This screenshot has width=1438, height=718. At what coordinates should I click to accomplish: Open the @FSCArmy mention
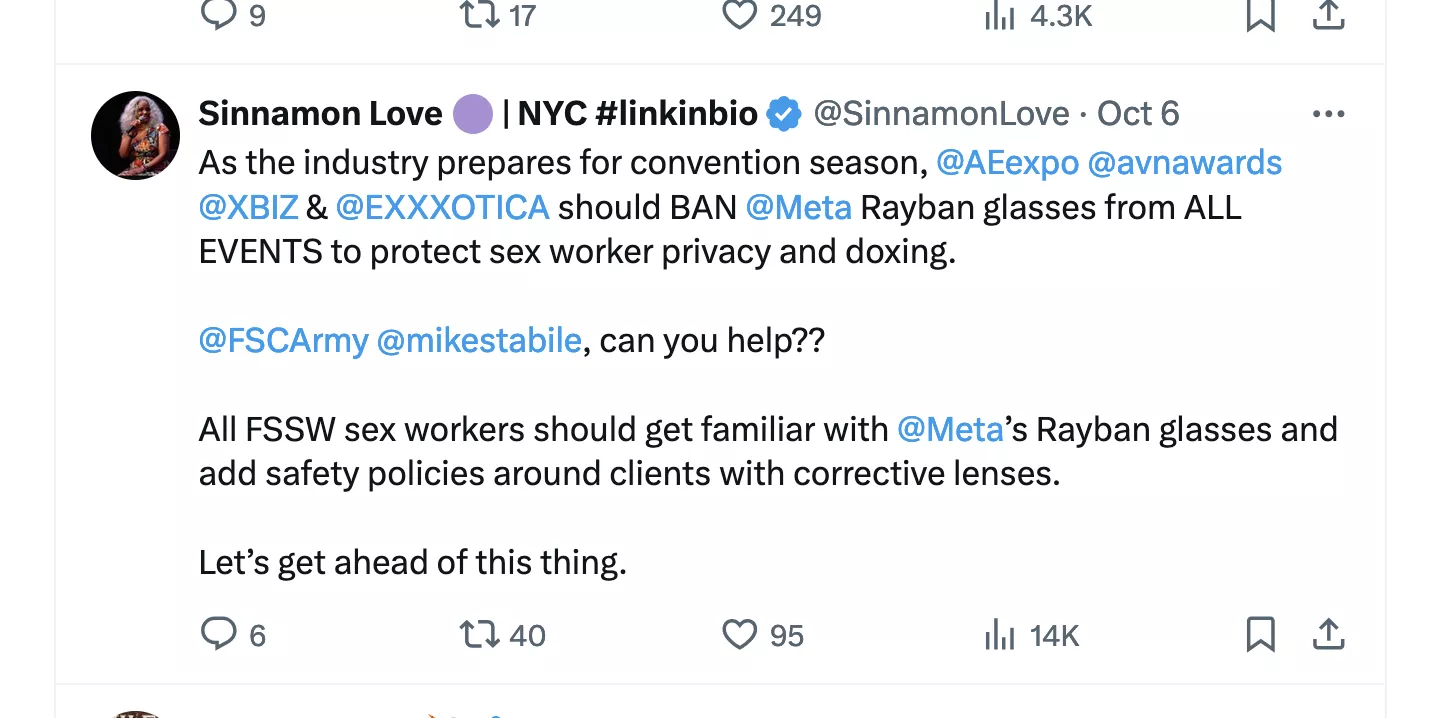[283, 341]
